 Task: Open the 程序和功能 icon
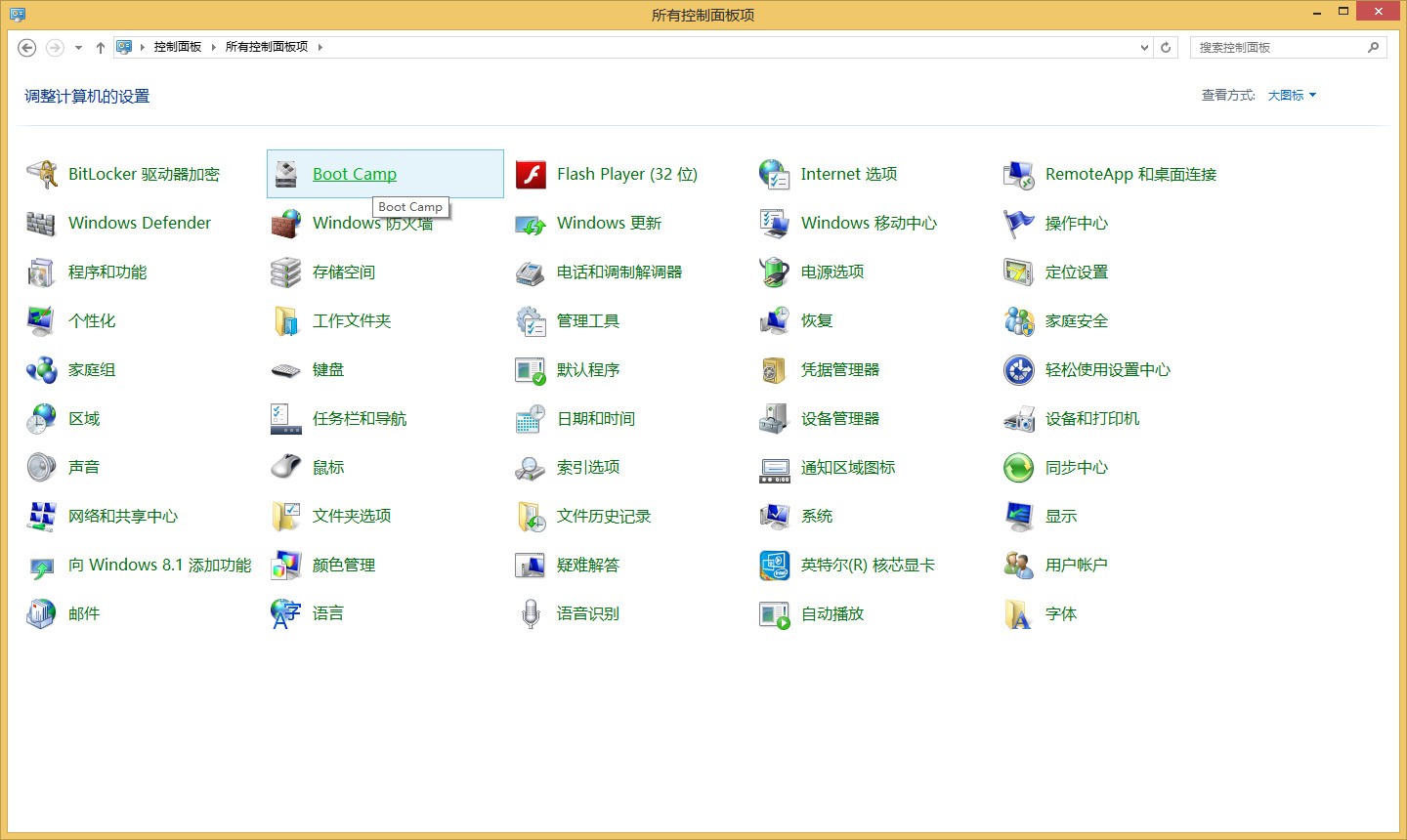(x=42, y=272)
